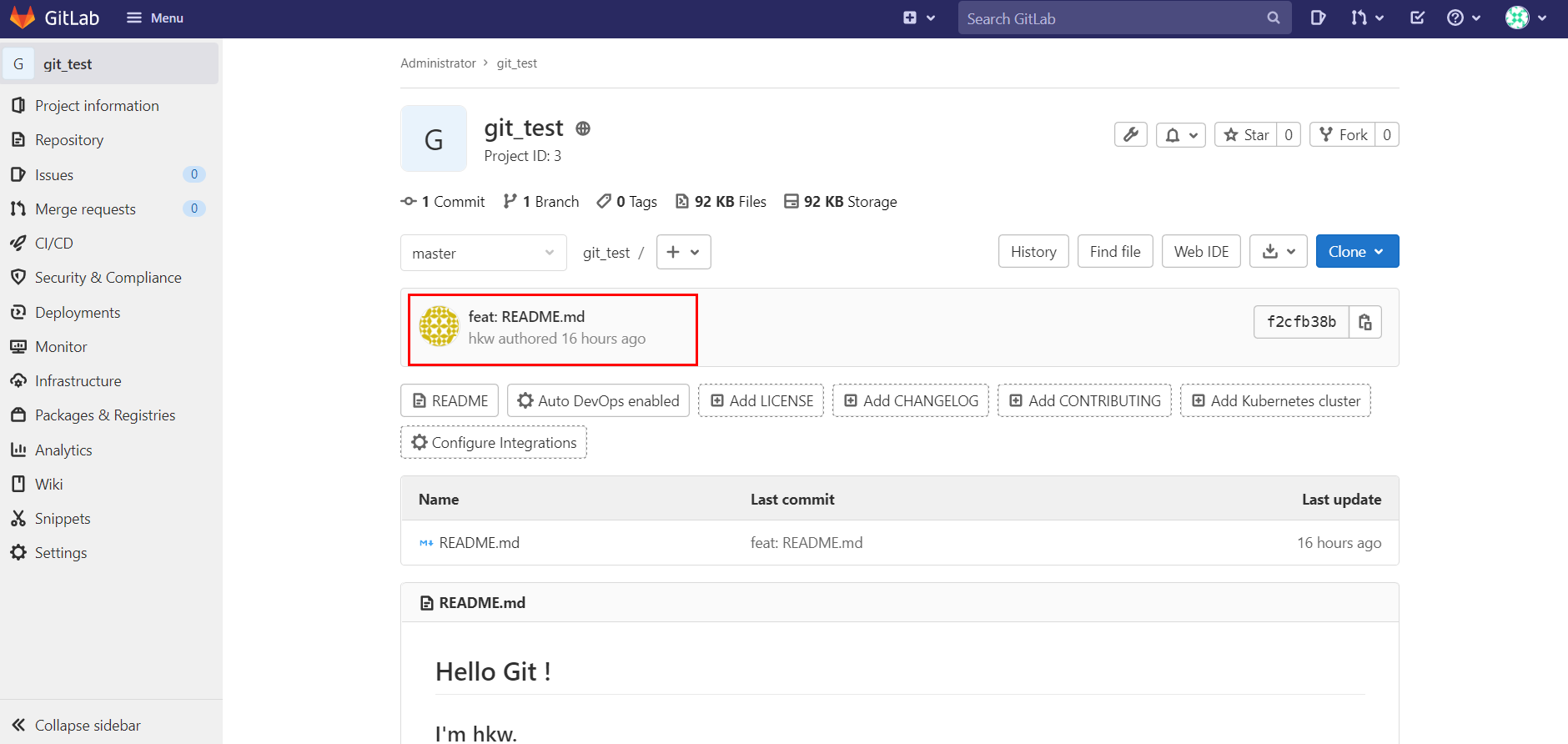The height and width of the screenshot is (744, 1568).
Task: Open the user avatar menu
Action: pyautogui.click(x=1525, y=18)
